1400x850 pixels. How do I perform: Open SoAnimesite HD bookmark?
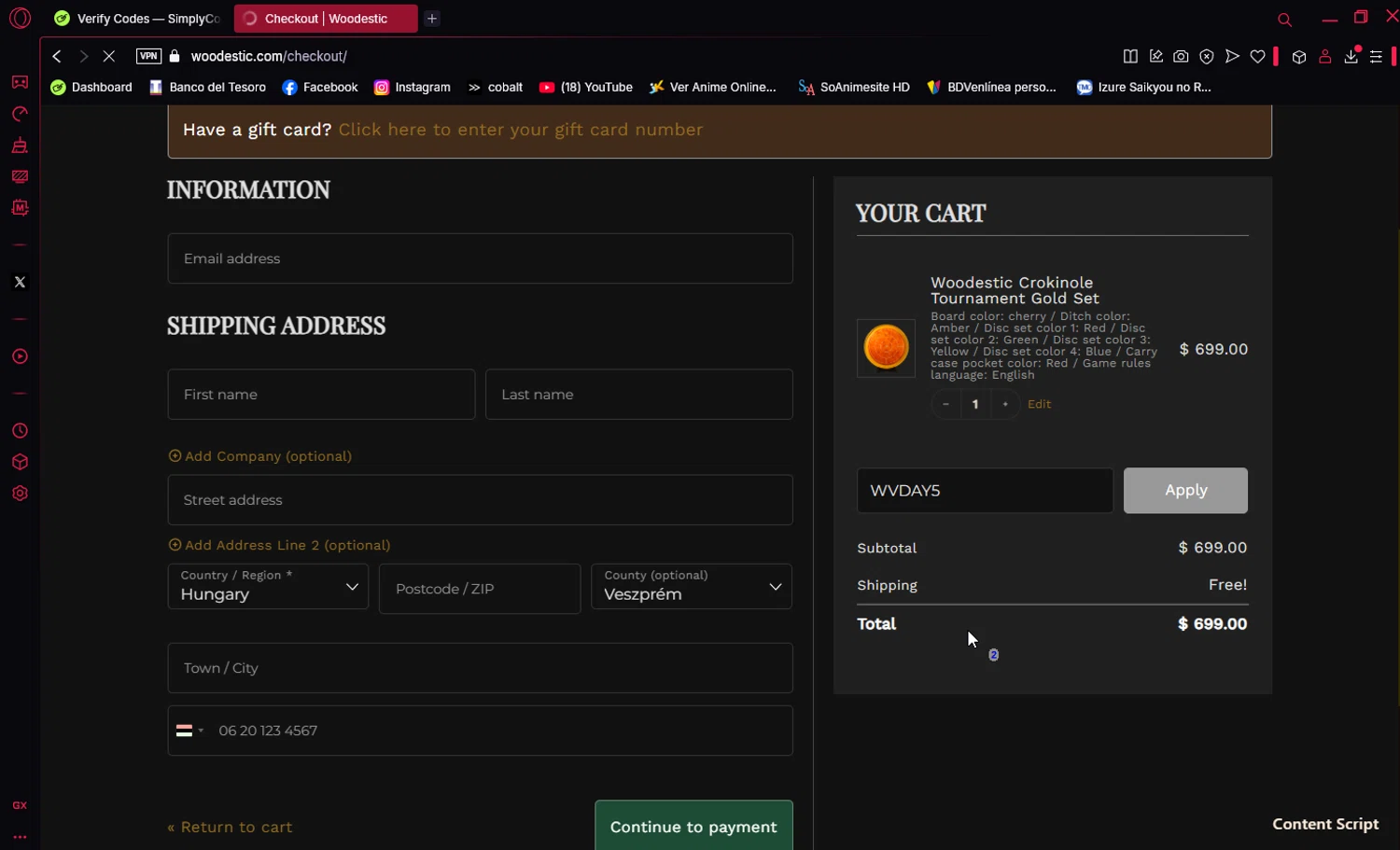tap(854, 87)
